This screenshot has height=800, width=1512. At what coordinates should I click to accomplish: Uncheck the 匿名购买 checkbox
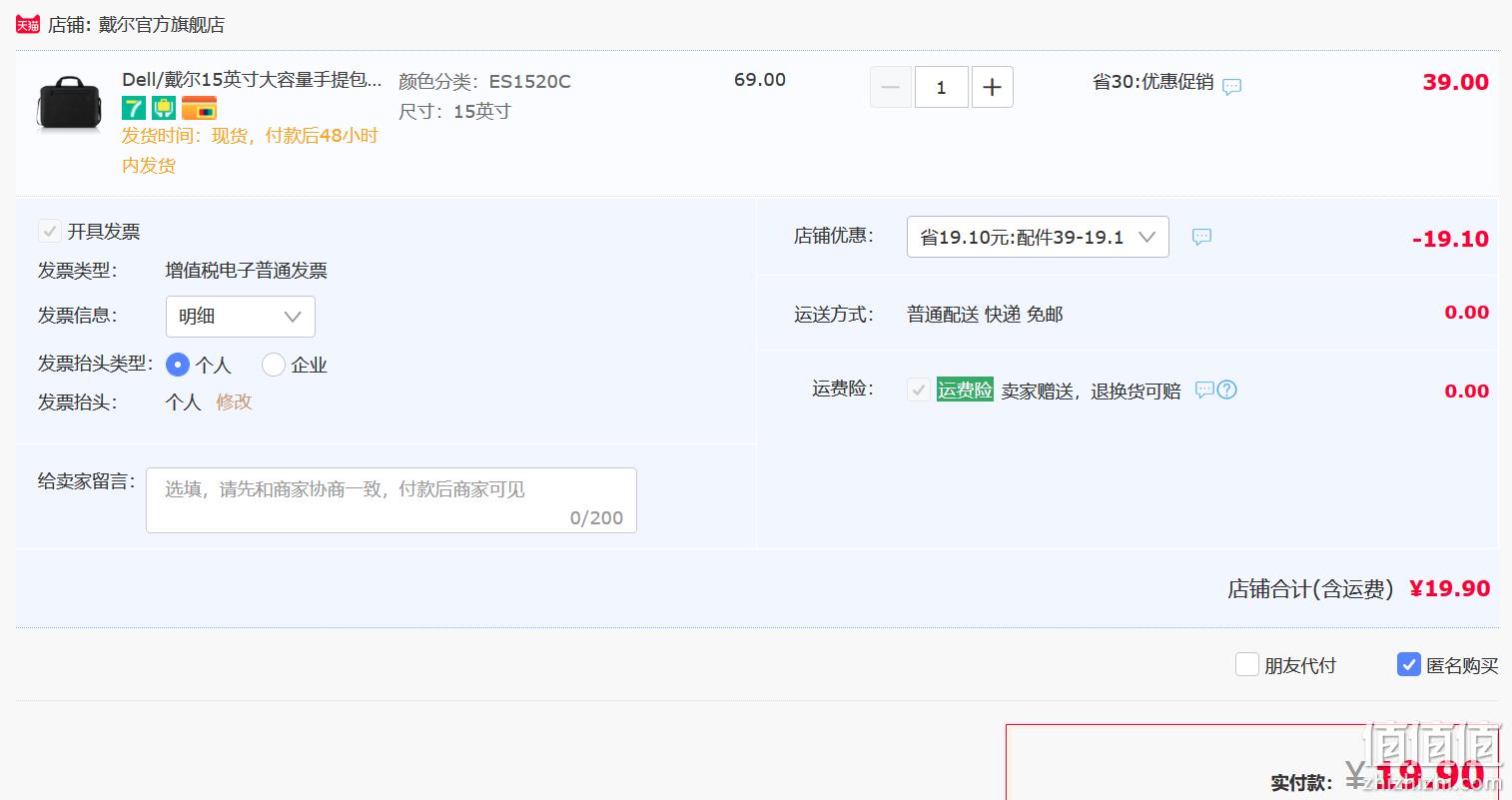[1408, 664]
